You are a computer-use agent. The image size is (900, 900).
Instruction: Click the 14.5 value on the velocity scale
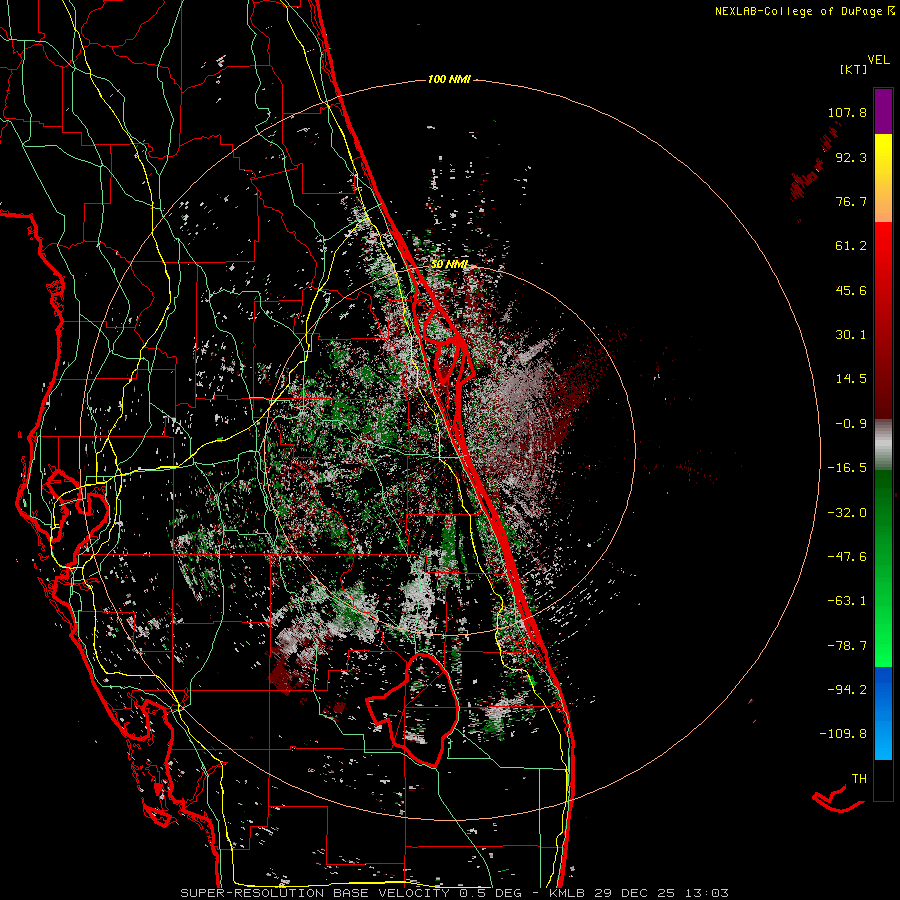(851, 379)
